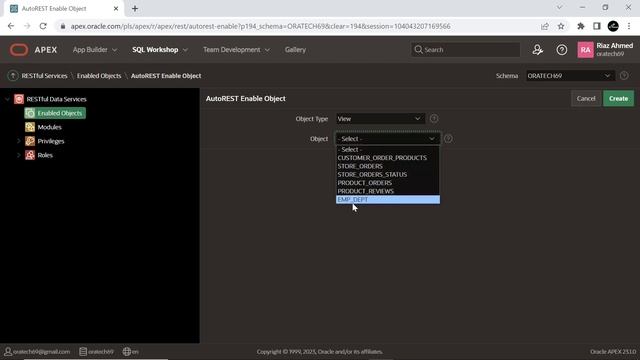The height and width of the screenshot is (360, 640).
Task: Click the help icon beside Object
Action: [x=448, y=139]
